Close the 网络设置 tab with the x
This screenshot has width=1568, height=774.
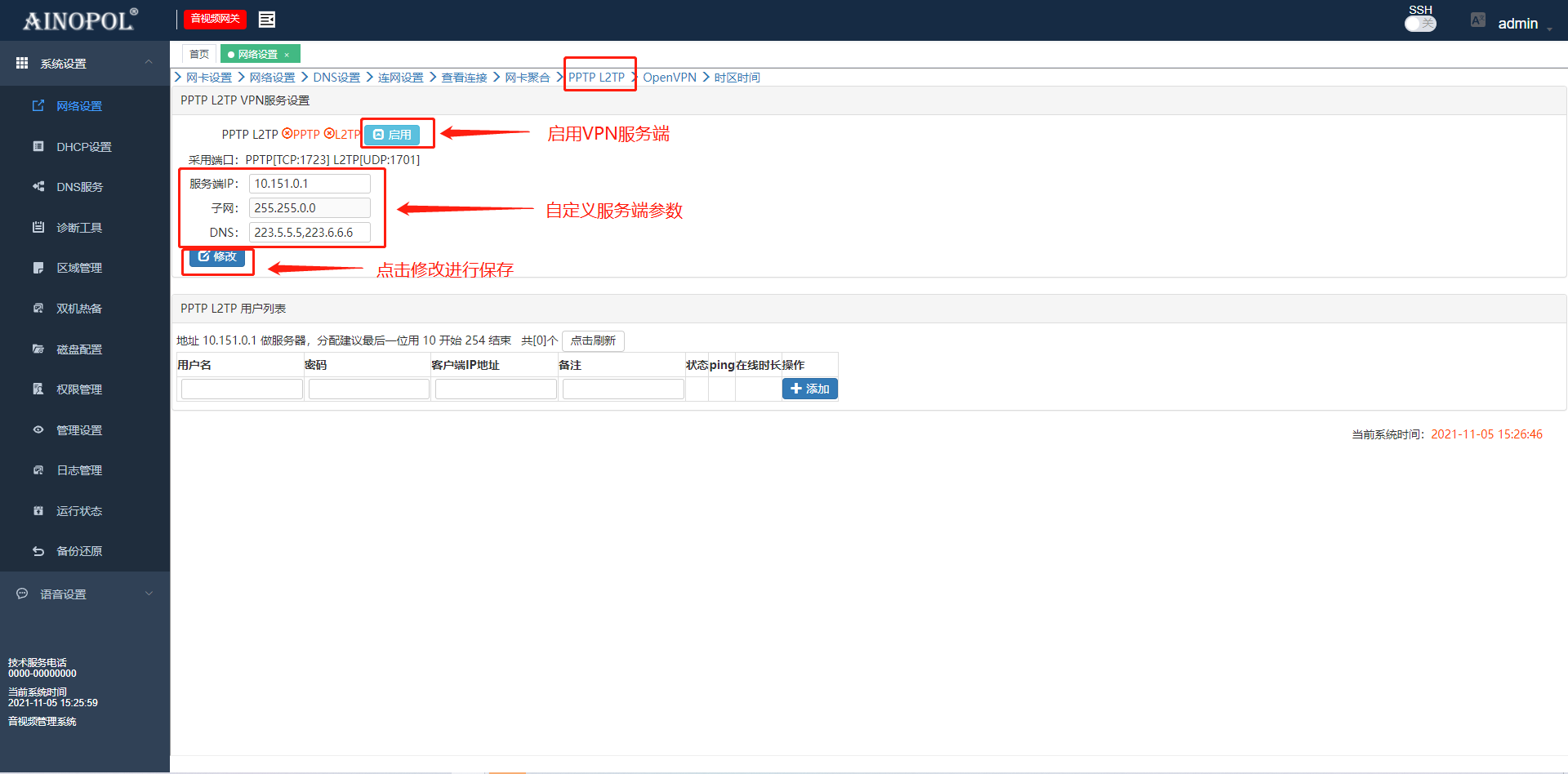(x=287, y=55)
